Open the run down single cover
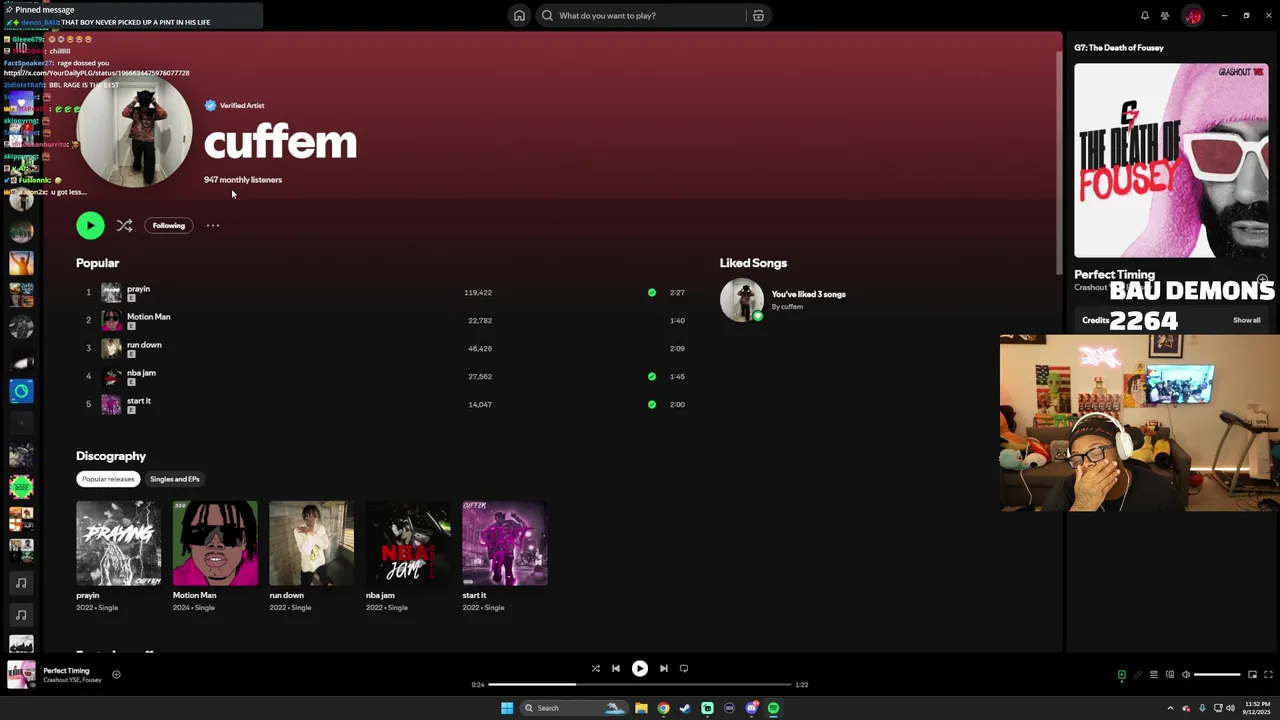This screenshot has width=1280, height=720. pyautogui.click(x=311, y=543)
